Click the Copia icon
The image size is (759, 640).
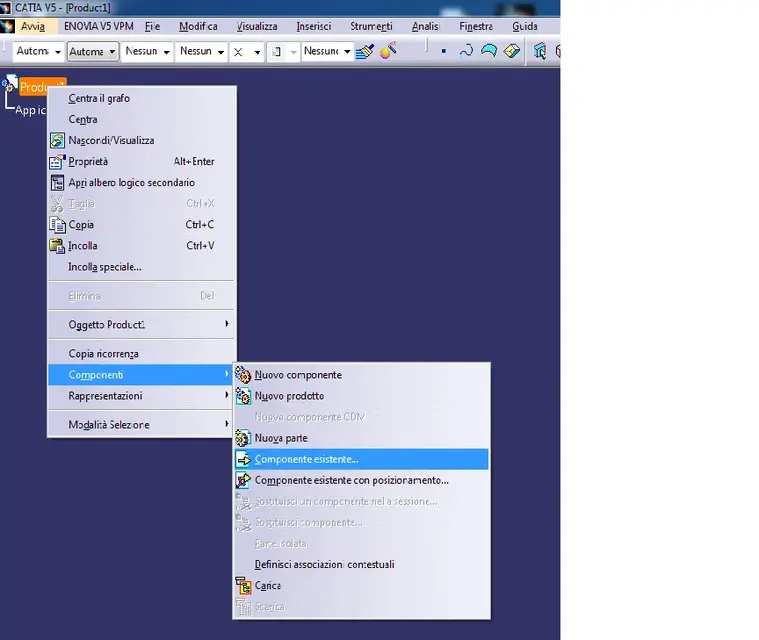pos(57,225)
